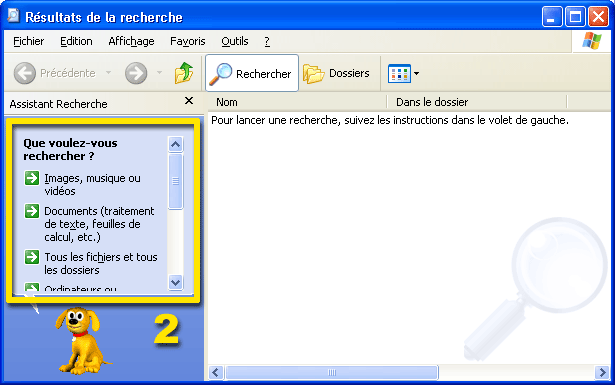The image size is (615, 385).
Task: Open the Outils menu
Action: click(235, 41)
